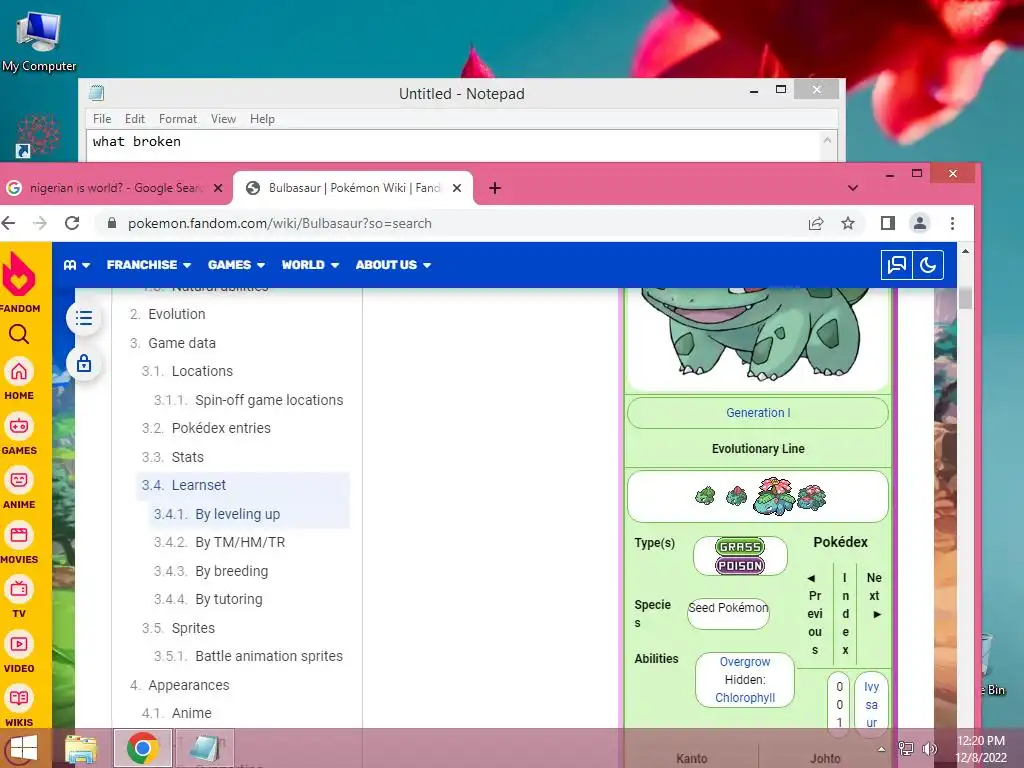Select By leveling up contents entry
Screen dimensions: 1024x768
click(x=237, y=514)
